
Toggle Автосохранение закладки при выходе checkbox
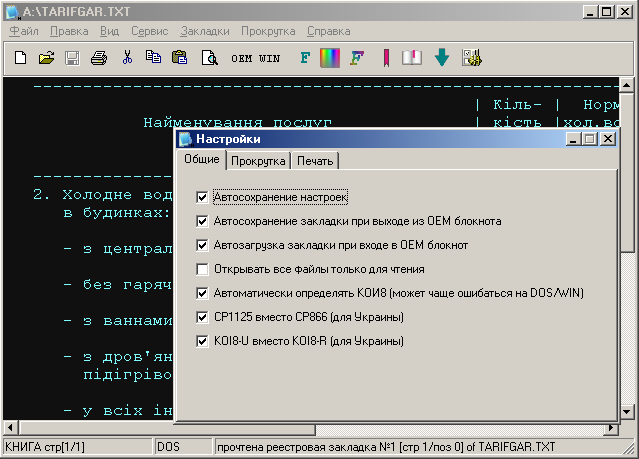(x=202, y=221)
